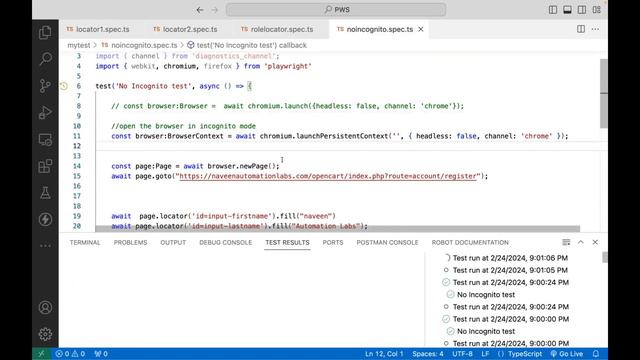Image resolution: width=640 pixels, height=360 pixels.
Task: Open the Extensions view
Action: coord(45,166)
